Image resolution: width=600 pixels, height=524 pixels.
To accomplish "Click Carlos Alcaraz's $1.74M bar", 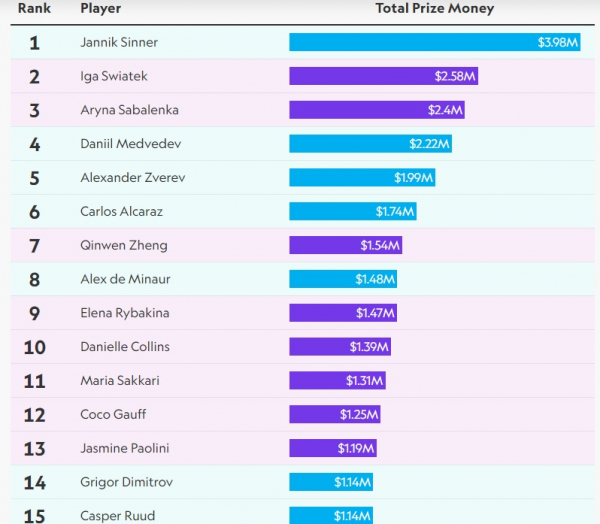I will [352, 211].
